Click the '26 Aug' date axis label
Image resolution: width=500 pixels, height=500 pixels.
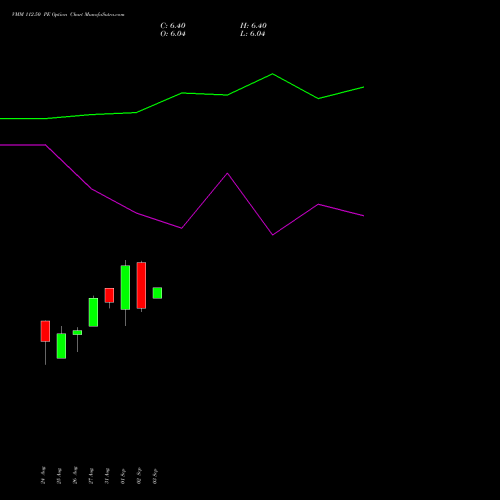[75, 475]
